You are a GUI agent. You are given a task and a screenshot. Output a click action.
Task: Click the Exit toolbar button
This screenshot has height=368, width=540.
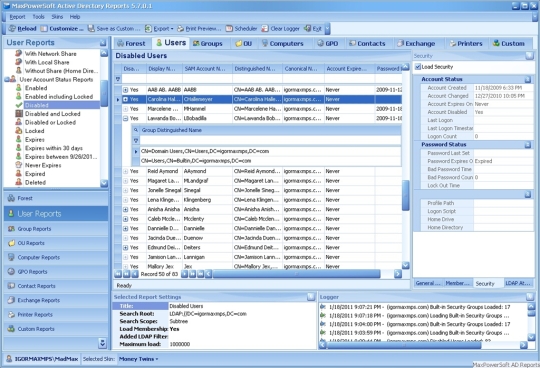coord(313,29)
